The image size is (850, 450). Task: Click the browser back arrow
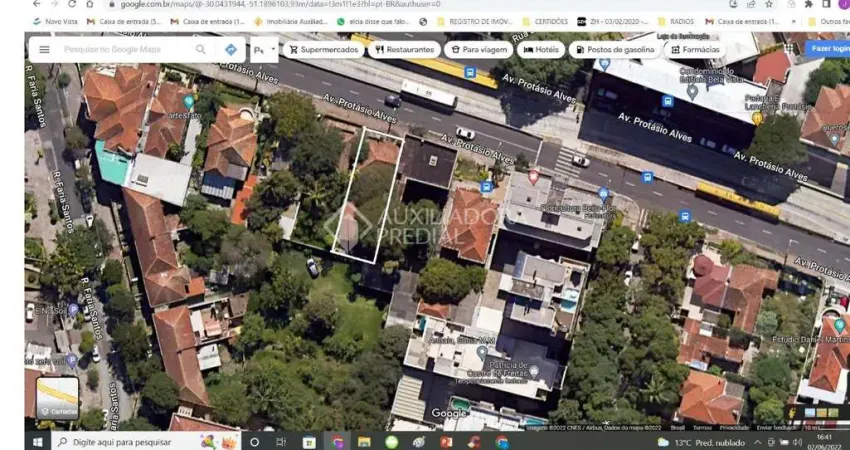tap(36, 4)
